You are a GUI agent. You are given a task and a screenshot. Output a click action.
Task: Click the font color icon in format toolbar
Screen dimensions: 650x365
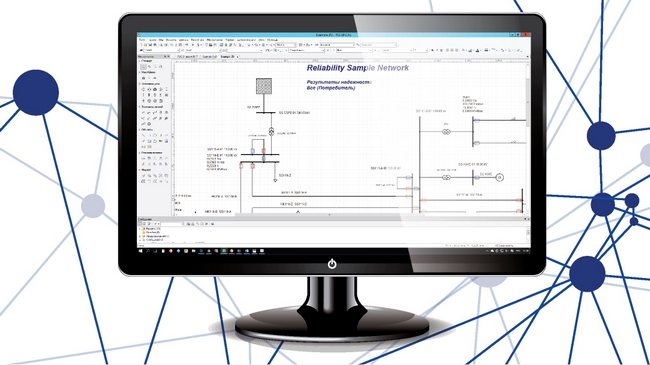tap(478, 50)
